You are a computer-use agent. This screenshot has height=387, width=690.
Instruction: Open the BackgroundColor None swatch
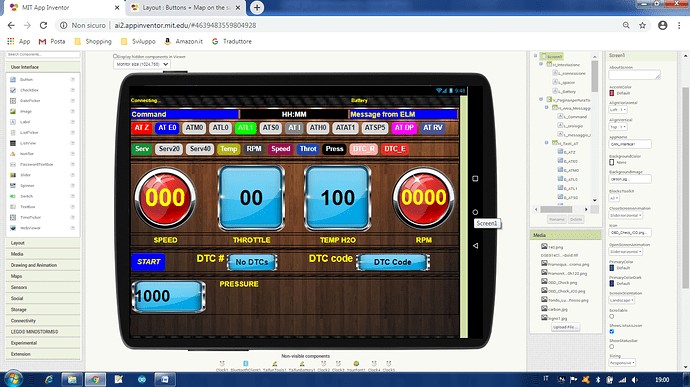612,162
